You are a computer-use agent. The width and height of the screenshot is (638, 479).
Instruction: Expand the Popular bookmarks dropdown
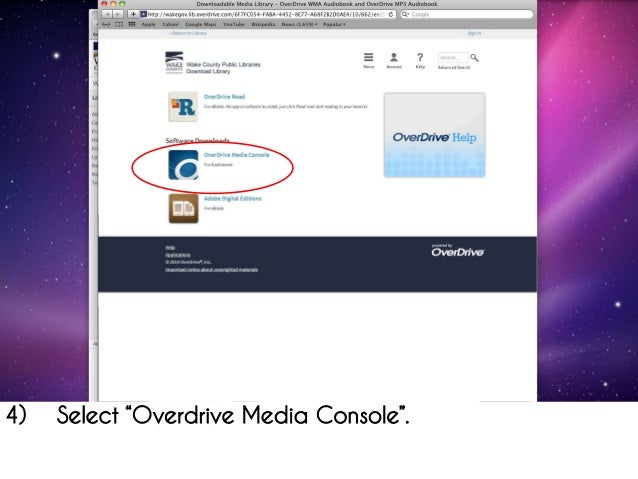(x=334, y=24)
